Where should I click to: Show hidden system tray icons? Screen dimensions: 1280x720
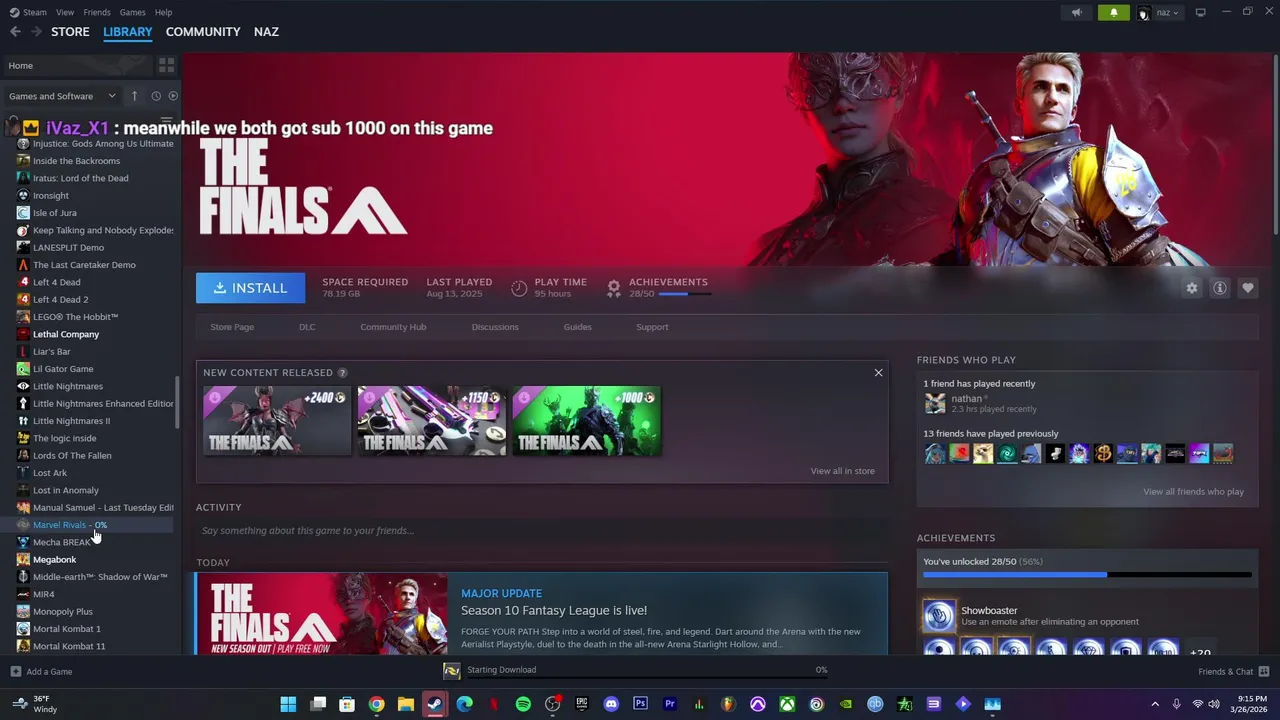coord(1155,704)
